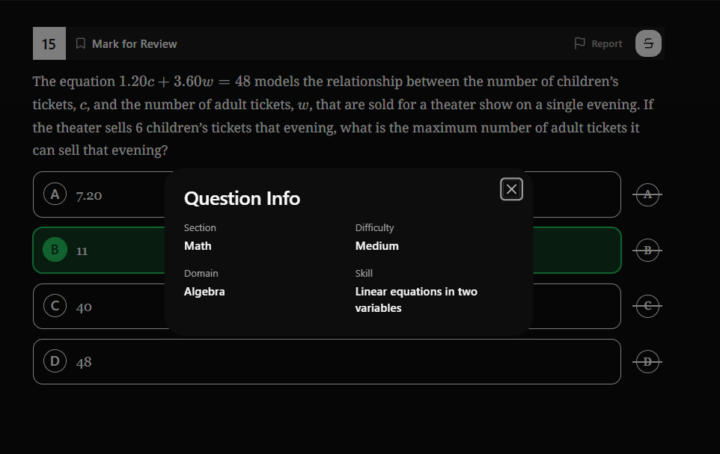Image resolution: width=720 pixels, height=454 pixels.
Task: Click the Report flag icon
Action: [x=579, y=43]
